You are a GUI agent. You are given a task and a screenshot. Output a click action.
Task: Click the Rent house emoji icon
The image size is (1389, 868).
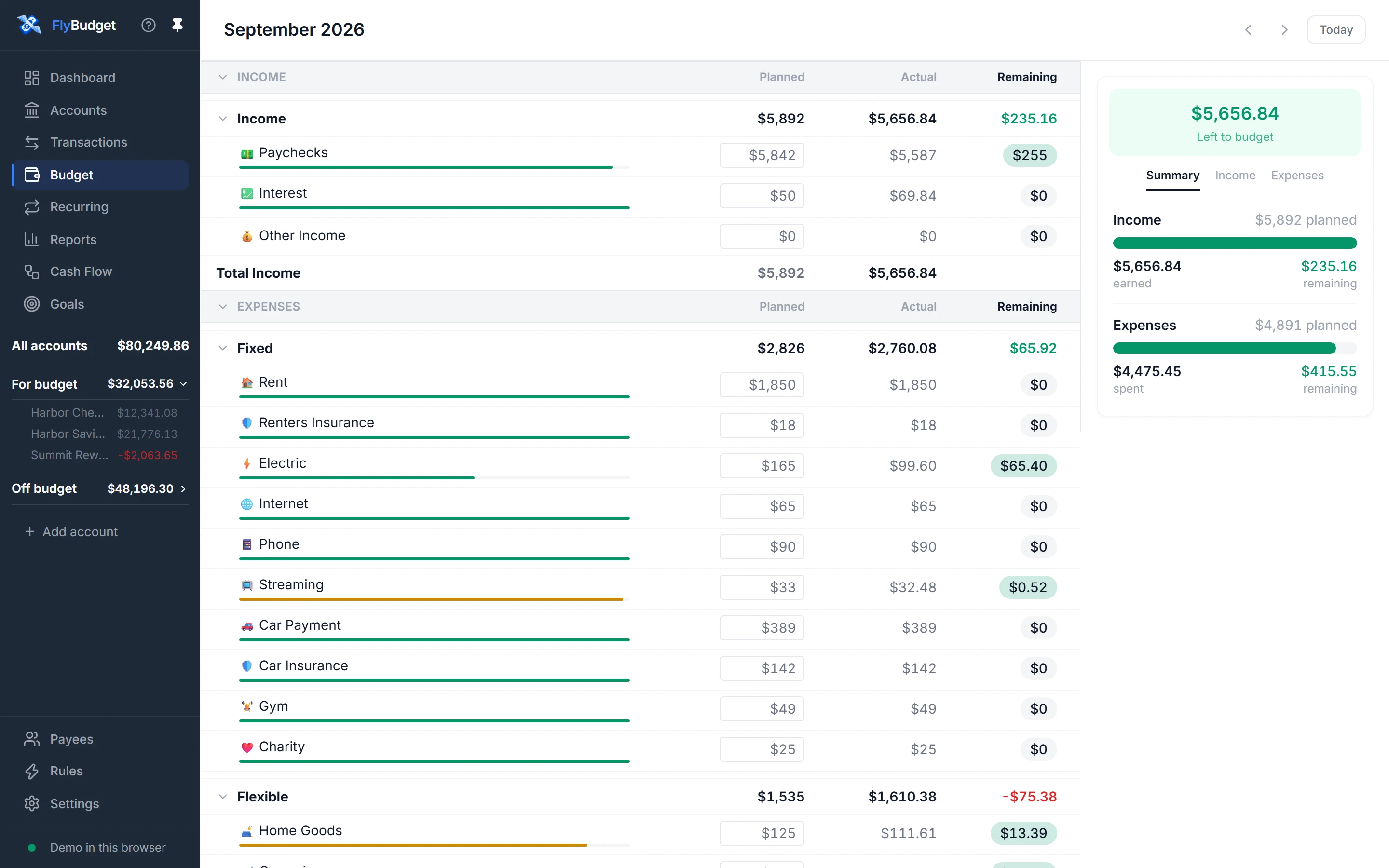pyautogui.click(x=247, y=383)
